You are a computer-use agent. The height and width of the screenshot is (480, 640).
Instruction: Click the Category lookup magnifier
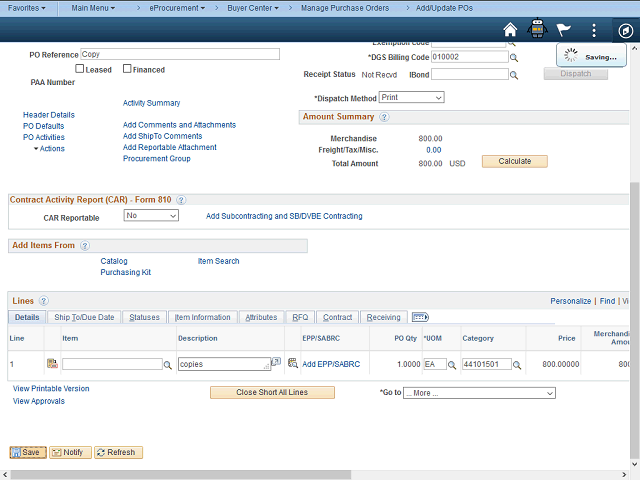pyautogui.click(x=520, y=365)
